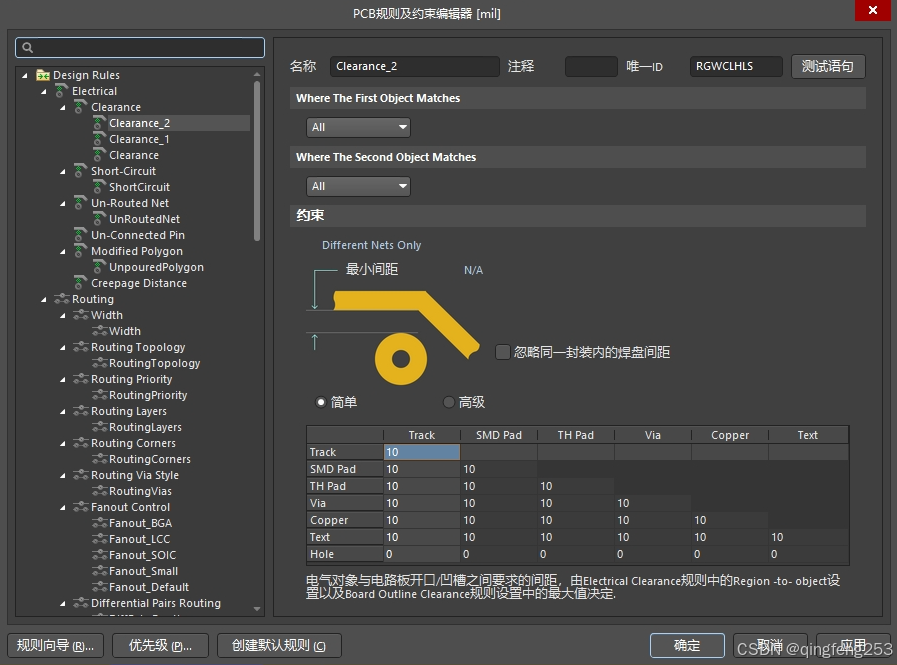Click the N/A minimum clearance value
897x665 pixels.
[473, 270]
